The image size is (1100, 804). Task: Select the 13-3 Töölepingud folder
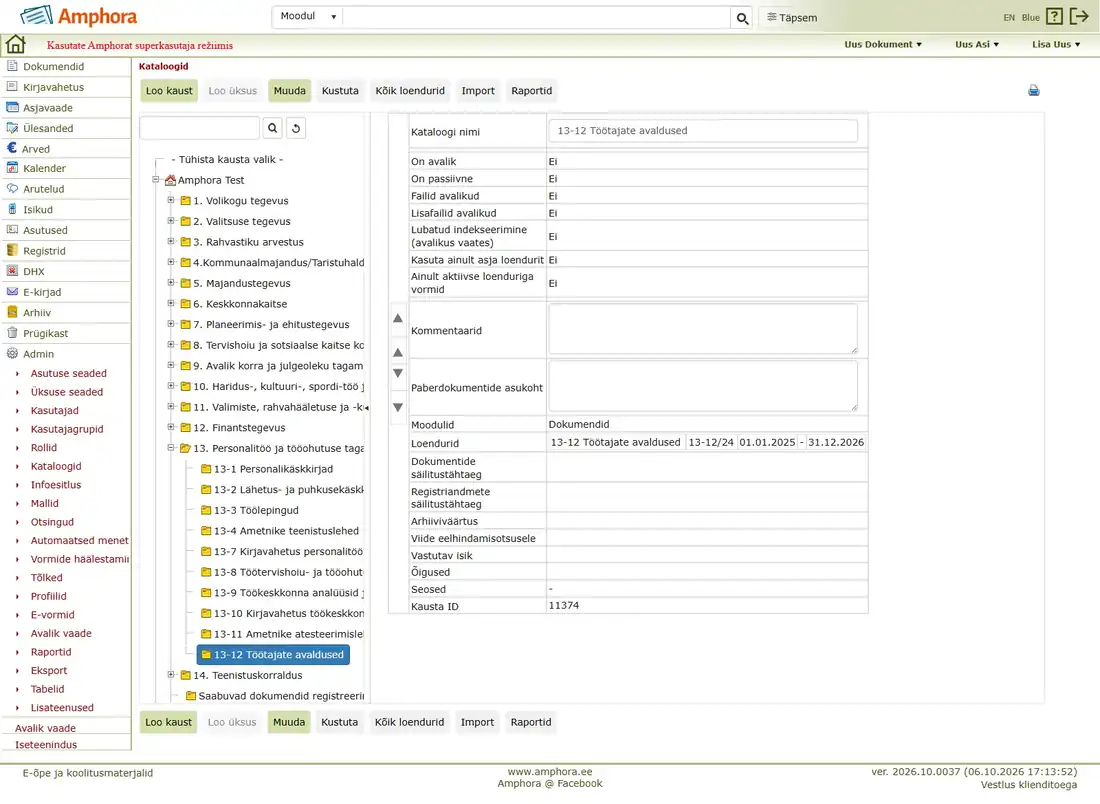tap(256, 510)
